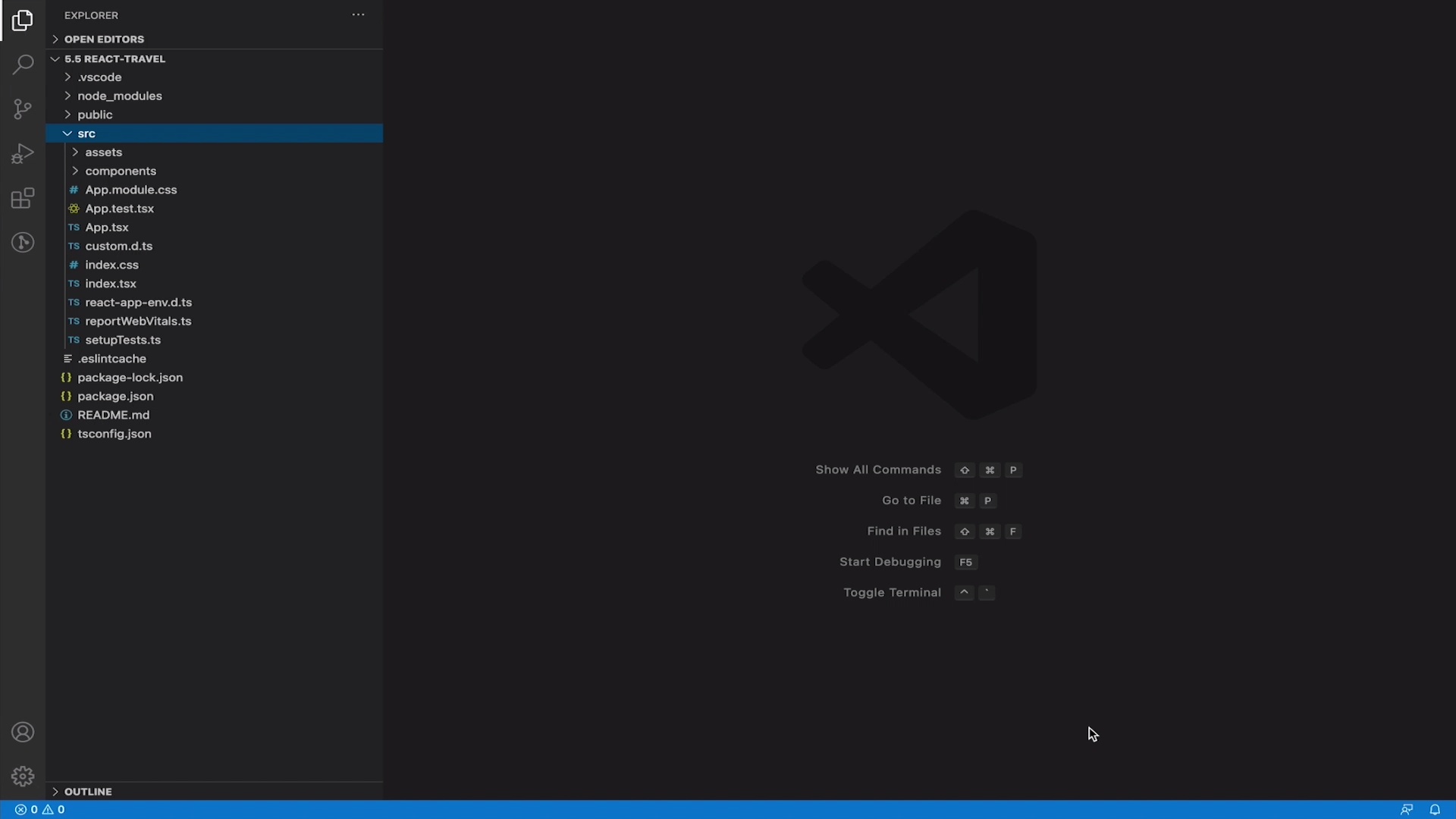Click the Accounts icon

pyautogui.click(x=23, y=732)
